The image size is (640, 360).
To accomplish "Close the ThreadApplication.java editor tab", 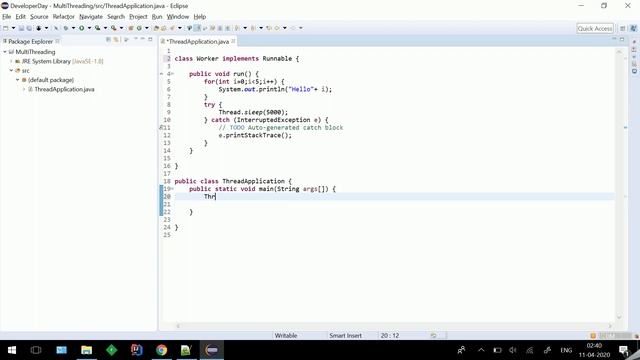I will 233,41.
